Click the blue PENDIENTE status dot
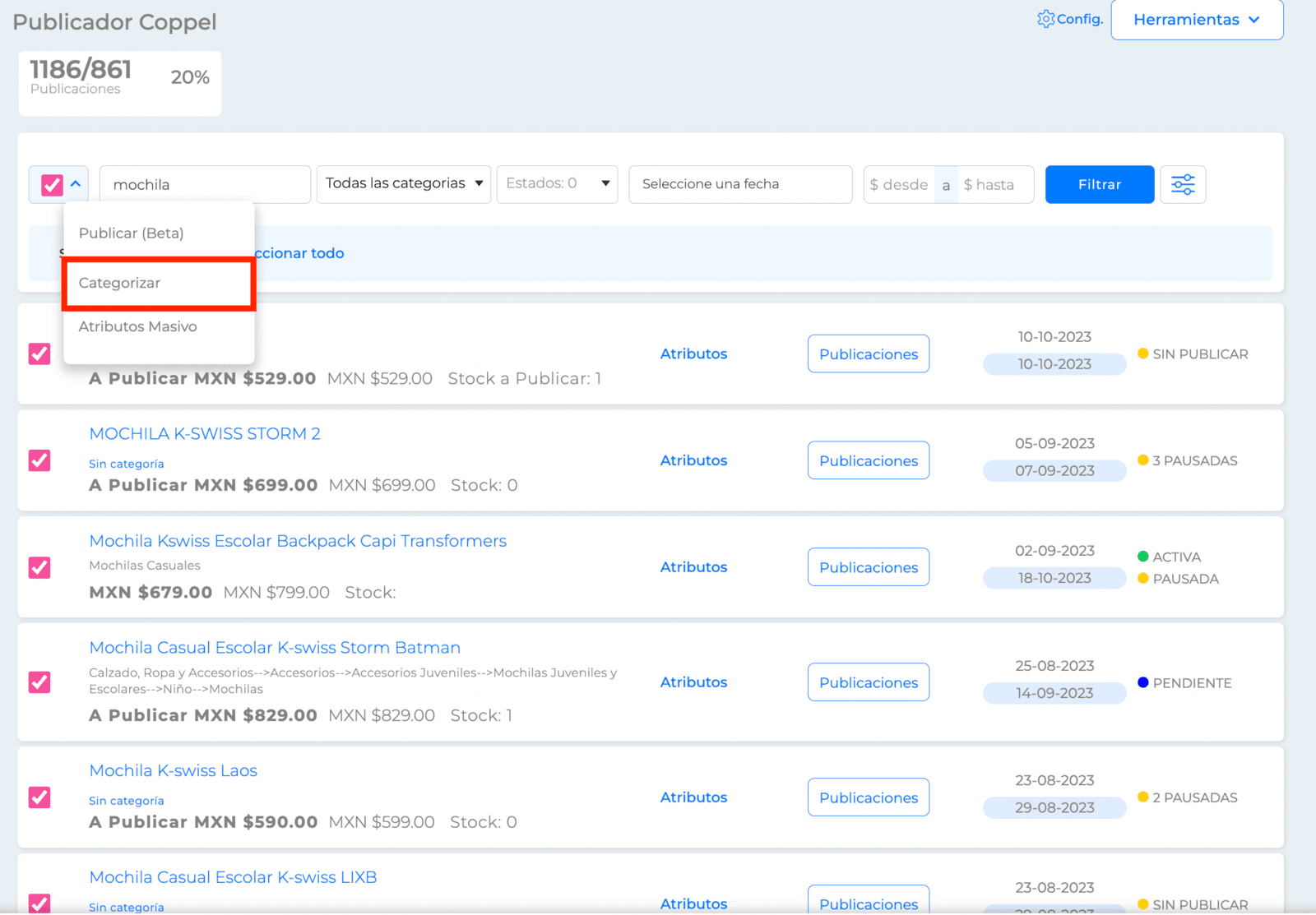Image resolution: width=1316 pixels, height=915 pixels. 1142,682
